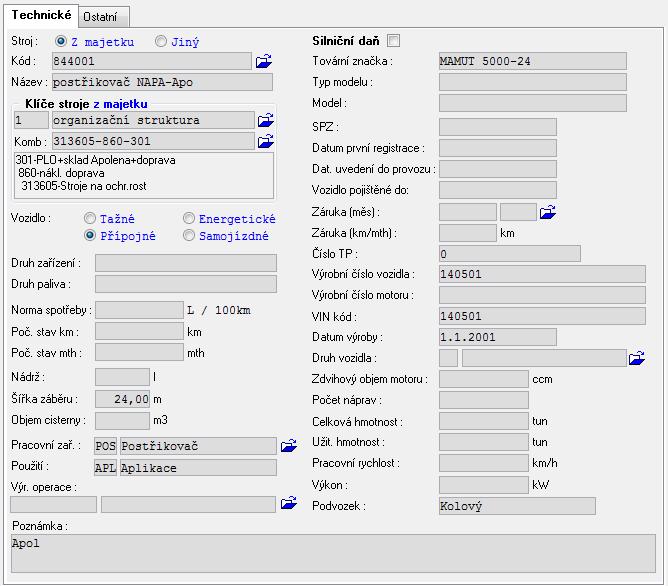The height and width of the screenshot is (586, 668).
Task: Click the Druh vozidla name field
Action: pos(544,358)
